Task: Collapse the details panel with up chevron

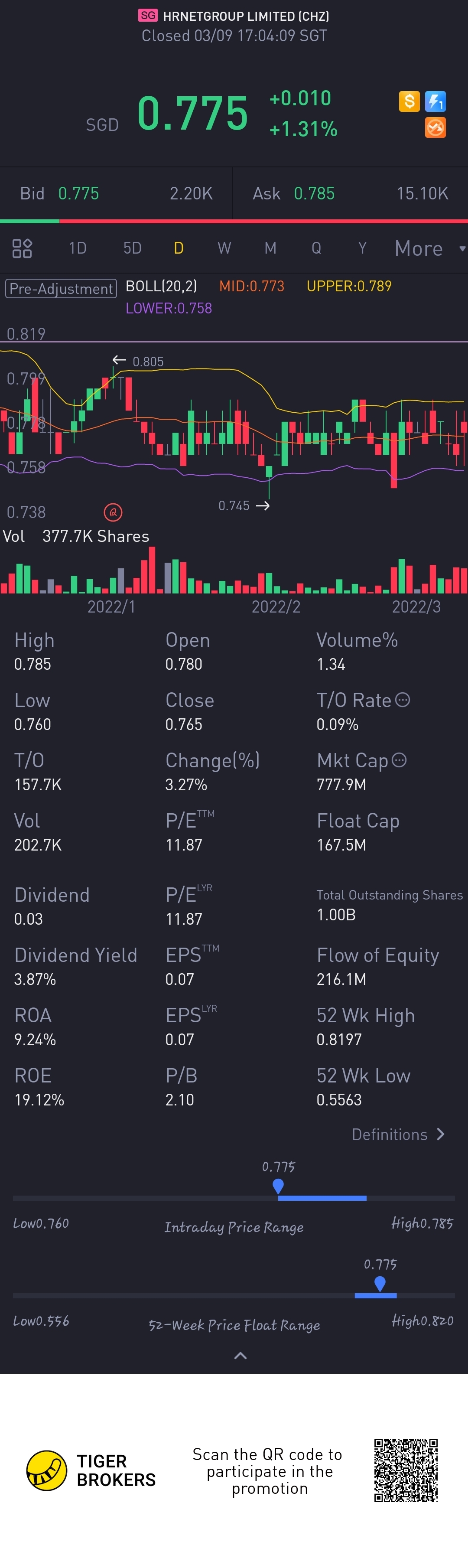Action: click(240, 1356)
